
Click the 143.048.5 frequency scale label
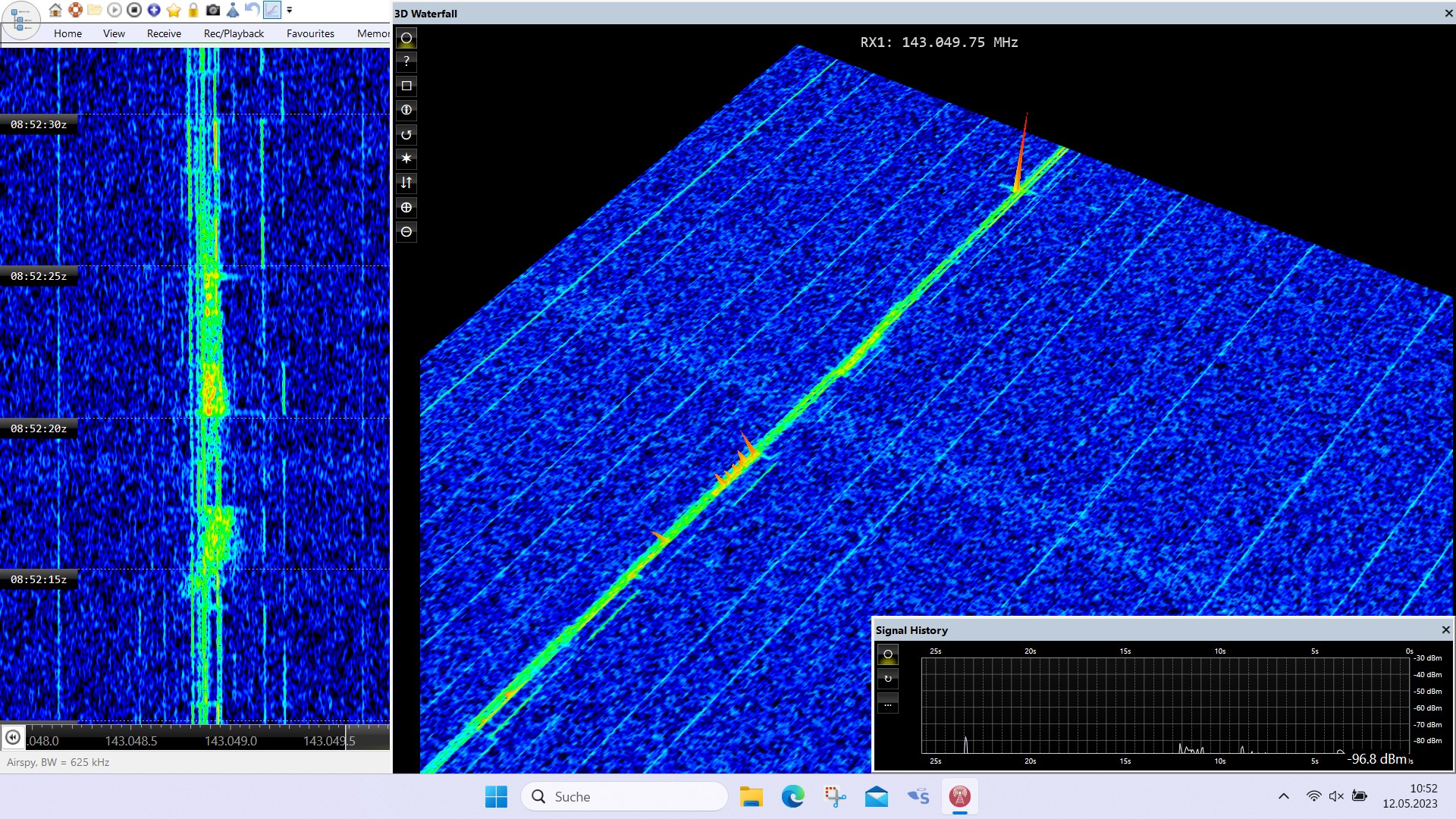point(131,741)
